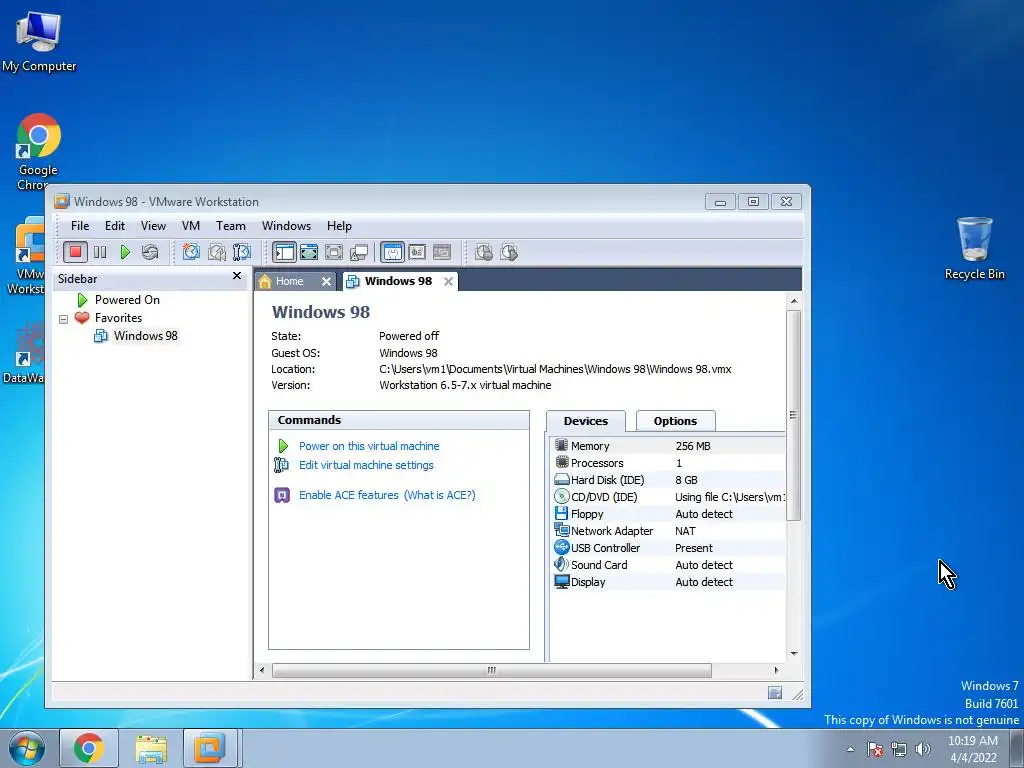The height and width of the screenshot is (768, 1024).
Task: Open the View menu
Action: coord(153,226)
